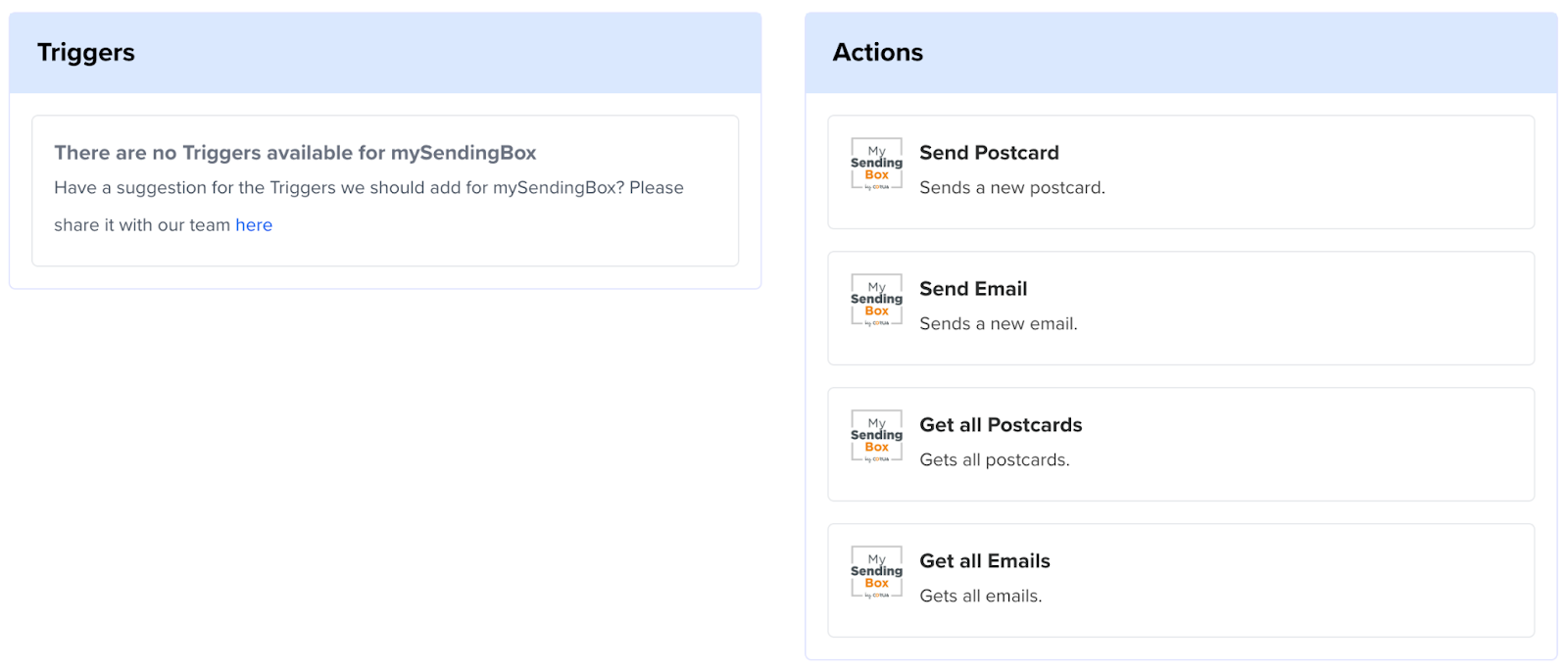Open the 'here' suggestion link

coord(254,225)
